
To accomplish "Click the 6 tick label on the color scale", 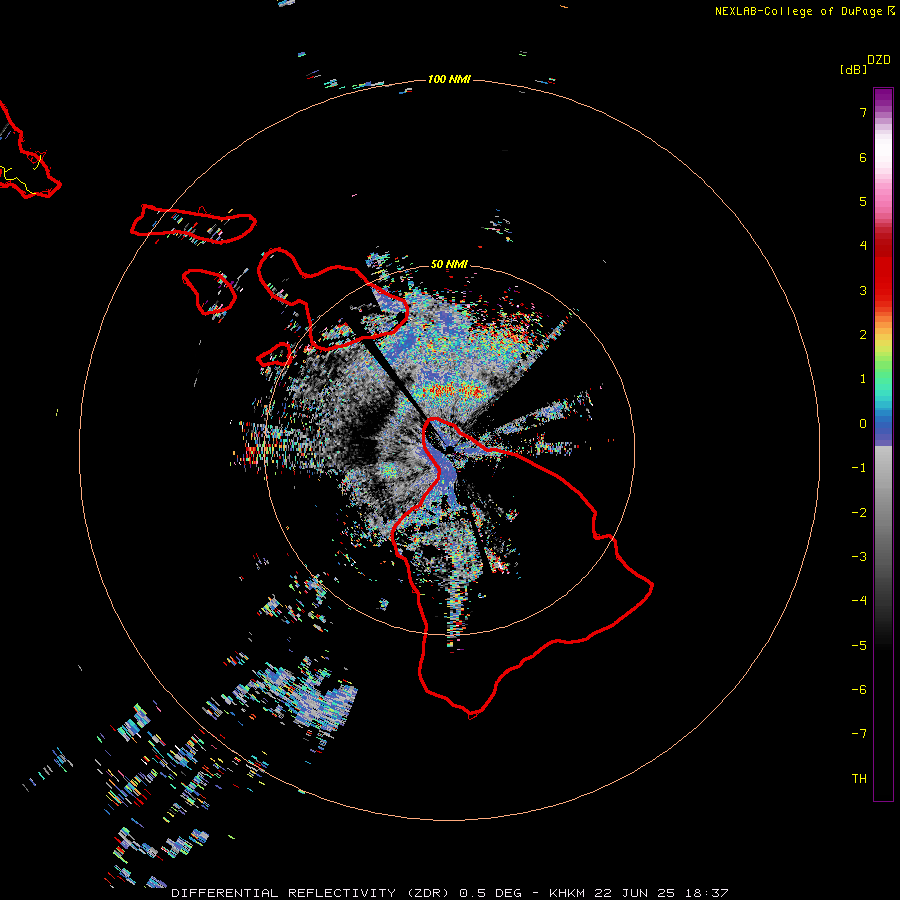I will coord(863,157).
